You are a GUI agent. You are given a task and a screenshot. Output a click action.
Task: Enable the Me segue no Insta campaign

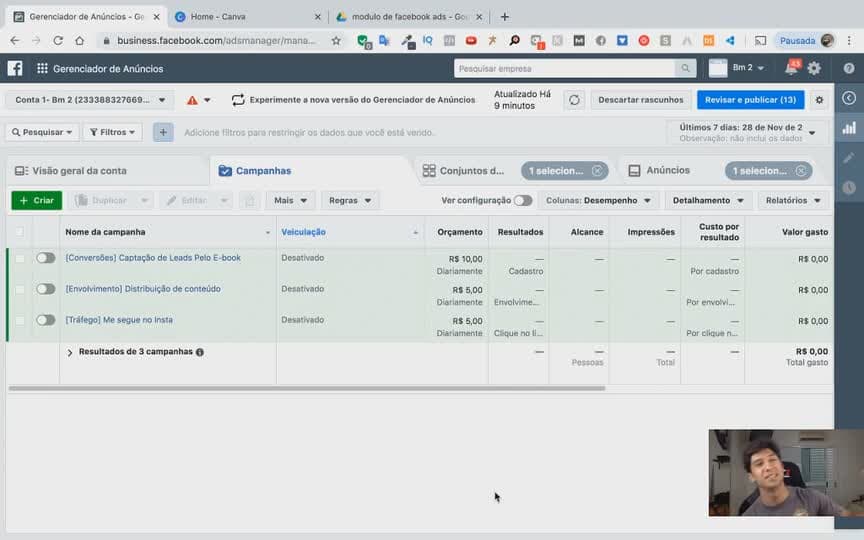click(x=46, y=320)
